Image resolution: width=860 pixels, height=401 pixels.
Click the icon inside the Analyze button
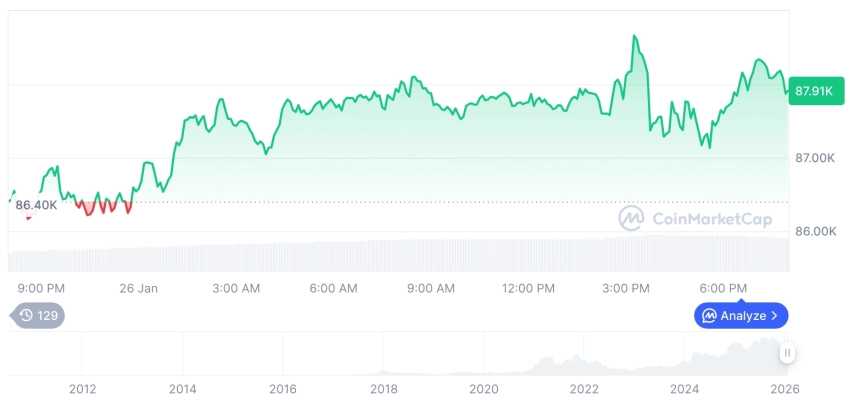pyautogui.click(x=709, y=316)
